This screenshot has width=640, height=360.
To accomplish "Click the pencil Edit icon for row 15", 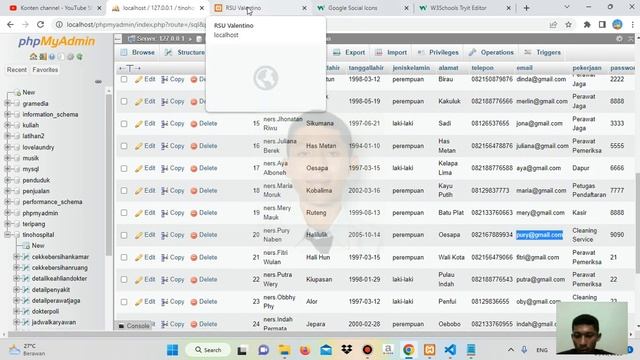I will pyautogui.click(x=139, y=123).
